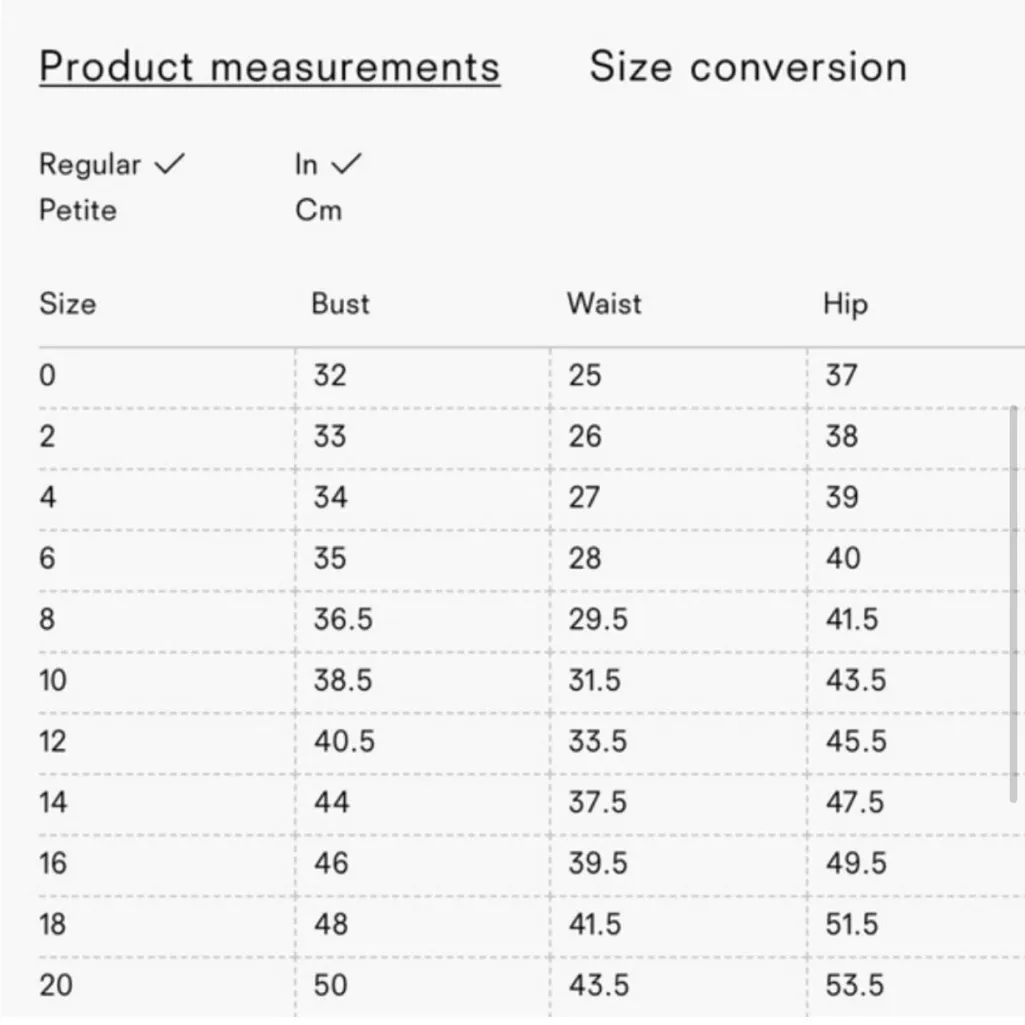Click waist value 33.5 for size 12
Screen dimensions: 1025x1025
pos(598,741)
